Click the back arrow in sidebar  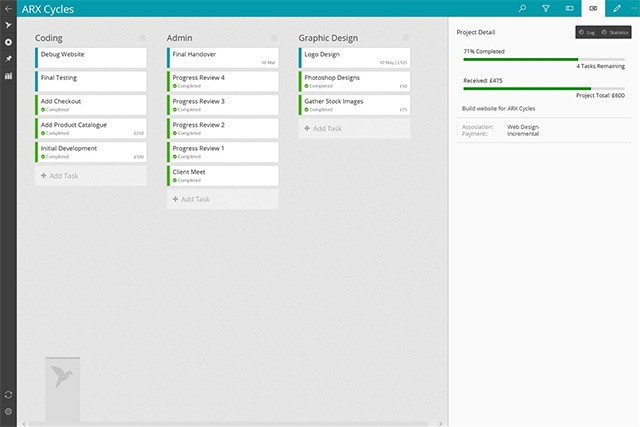pyautogui.click(x=8, y=8)
